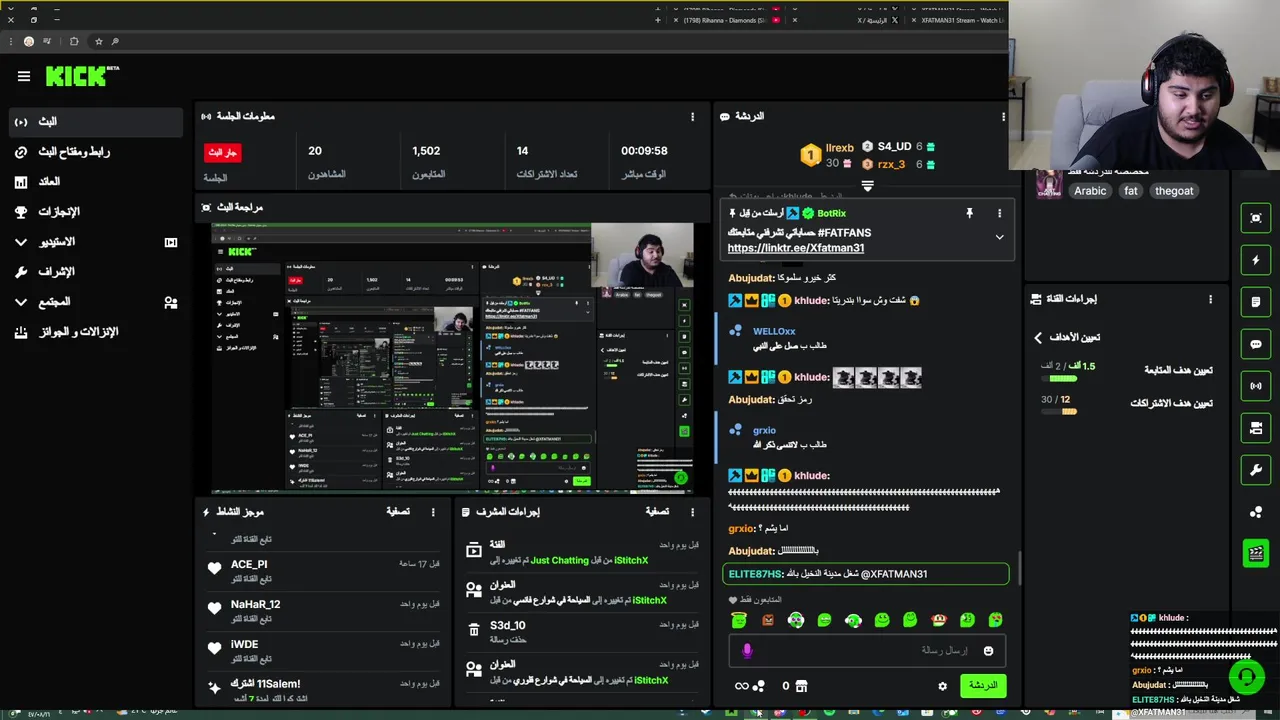1280x720 pixels.
Task: Select تعيين هدف المتابعة option
Action: 1178,370
